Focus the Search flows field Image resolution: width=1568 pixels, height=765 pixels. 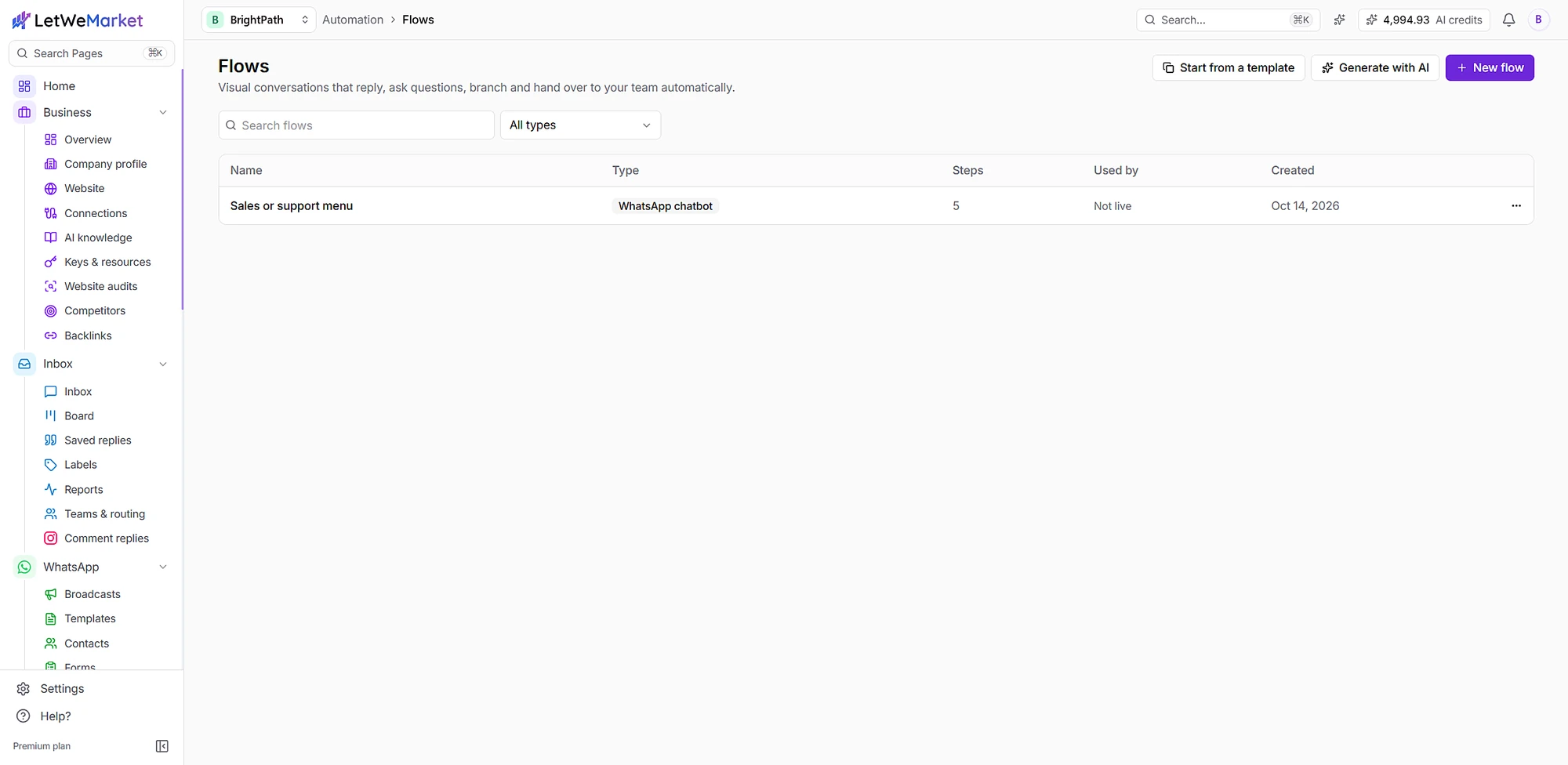pyautogui.click(x=357, y=125)
